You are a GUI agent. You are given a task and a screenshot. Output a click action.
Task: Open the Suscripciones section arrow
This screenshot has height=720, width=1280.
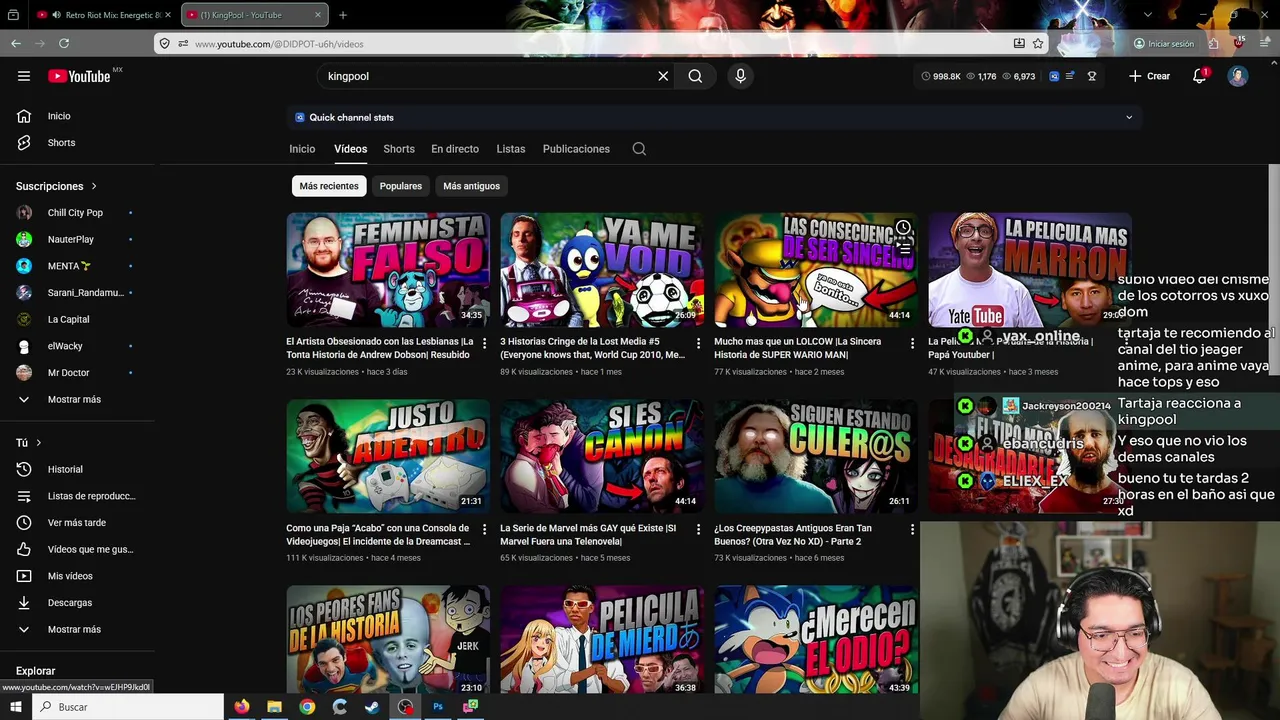coord(94,186)
